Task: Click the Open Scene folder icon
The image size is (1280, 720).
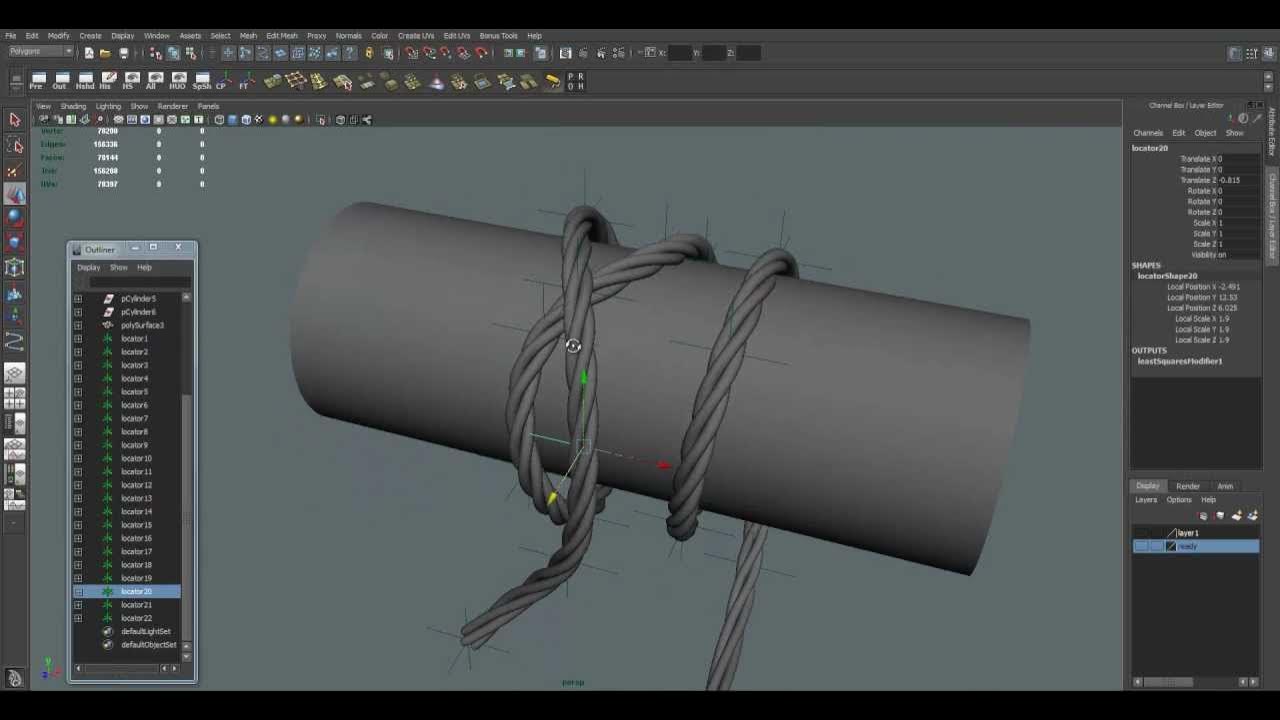Action: (x=105, y=53)
